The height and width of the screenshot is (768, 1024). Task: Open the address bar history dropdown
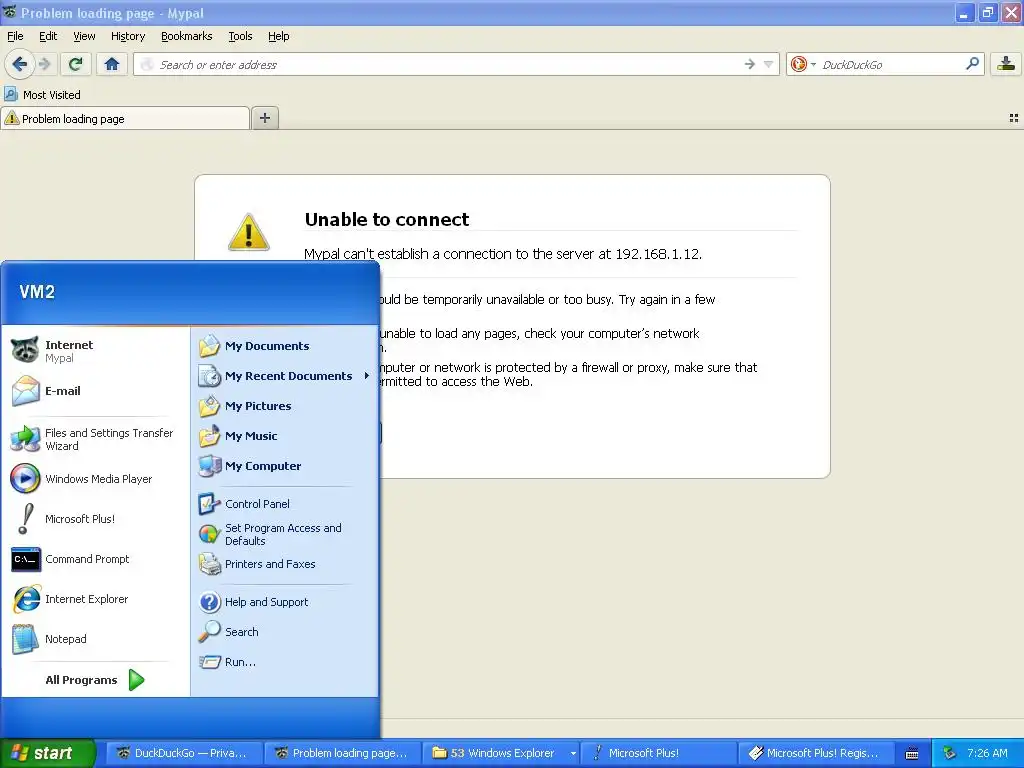click(769, 64)
